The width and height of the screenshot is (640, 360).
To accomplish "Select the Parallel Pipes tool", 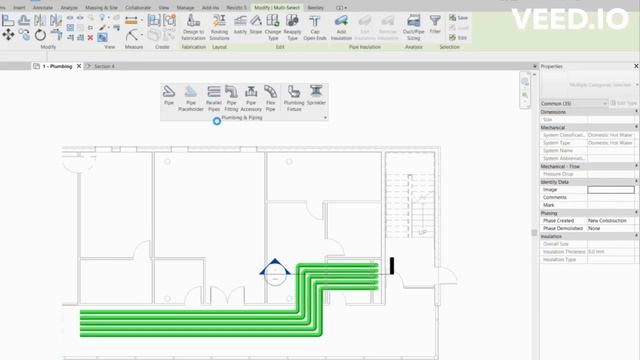I will [x=214, y=98].
